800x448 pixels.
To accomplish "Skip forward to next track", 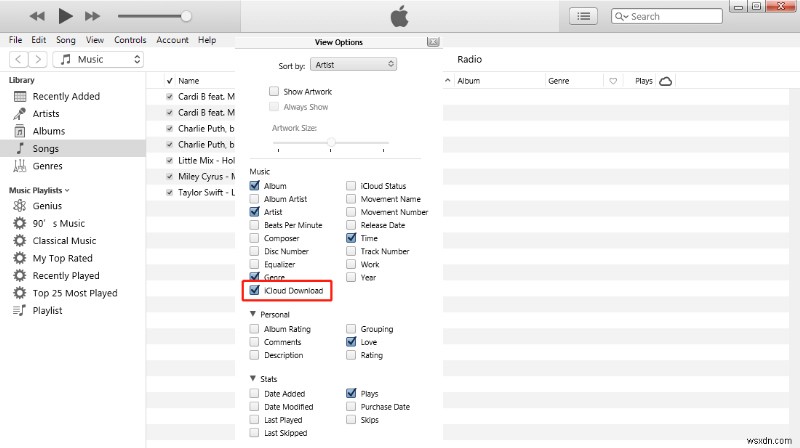I will click(x=92, y=16).
